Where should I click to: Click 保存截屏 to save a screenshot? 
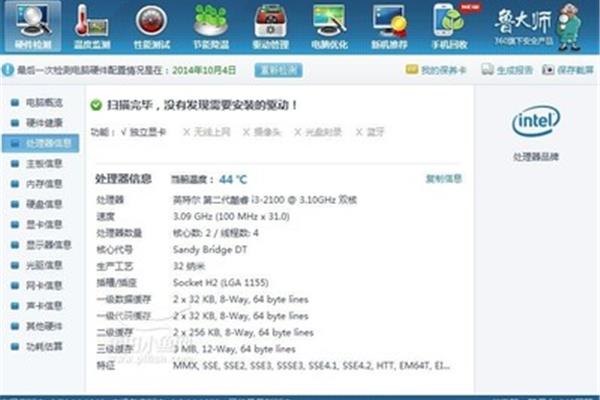568,70
